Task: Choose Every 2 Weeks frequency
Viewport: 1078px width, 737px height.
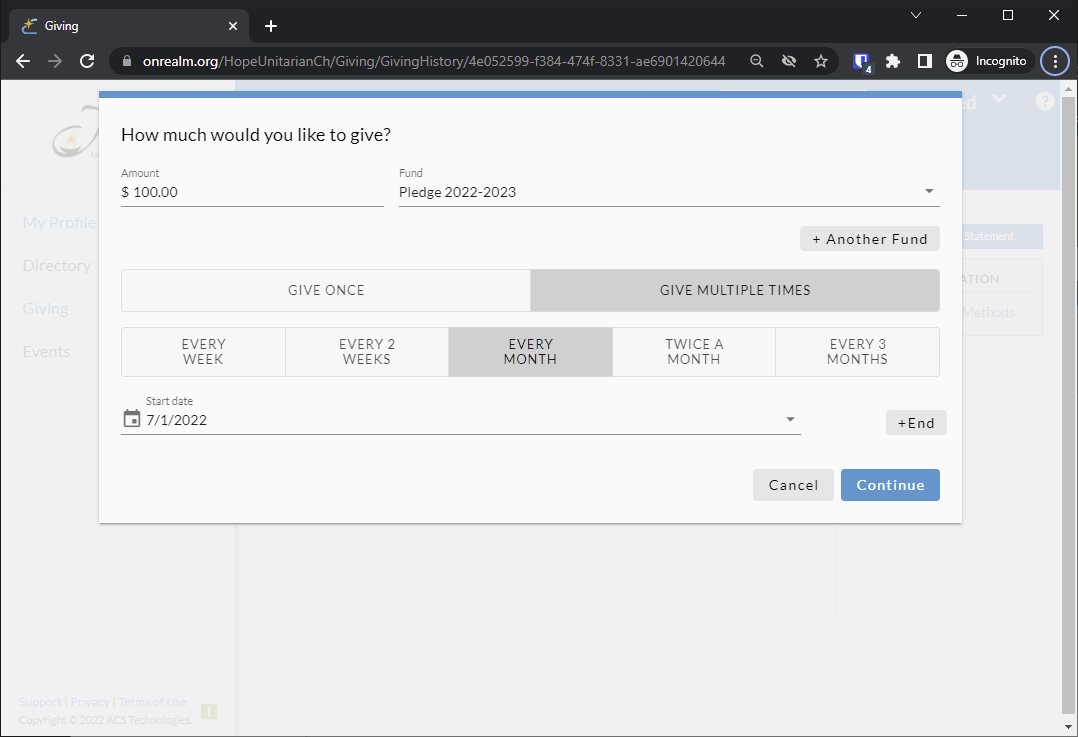Action: point(367,352)
